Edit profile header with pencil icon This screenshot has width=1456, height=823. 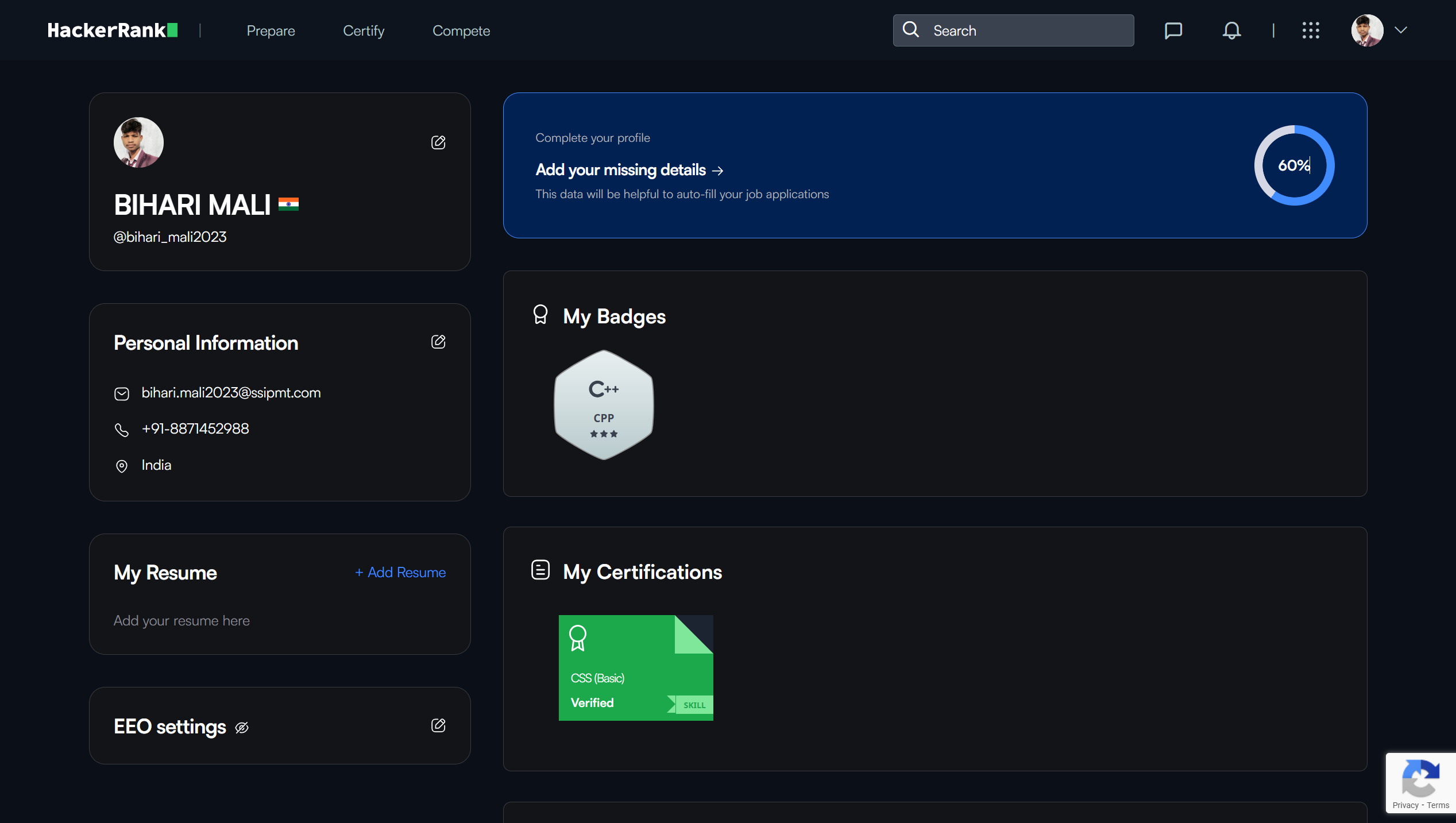pyautogui.click(x=438, y=142)
